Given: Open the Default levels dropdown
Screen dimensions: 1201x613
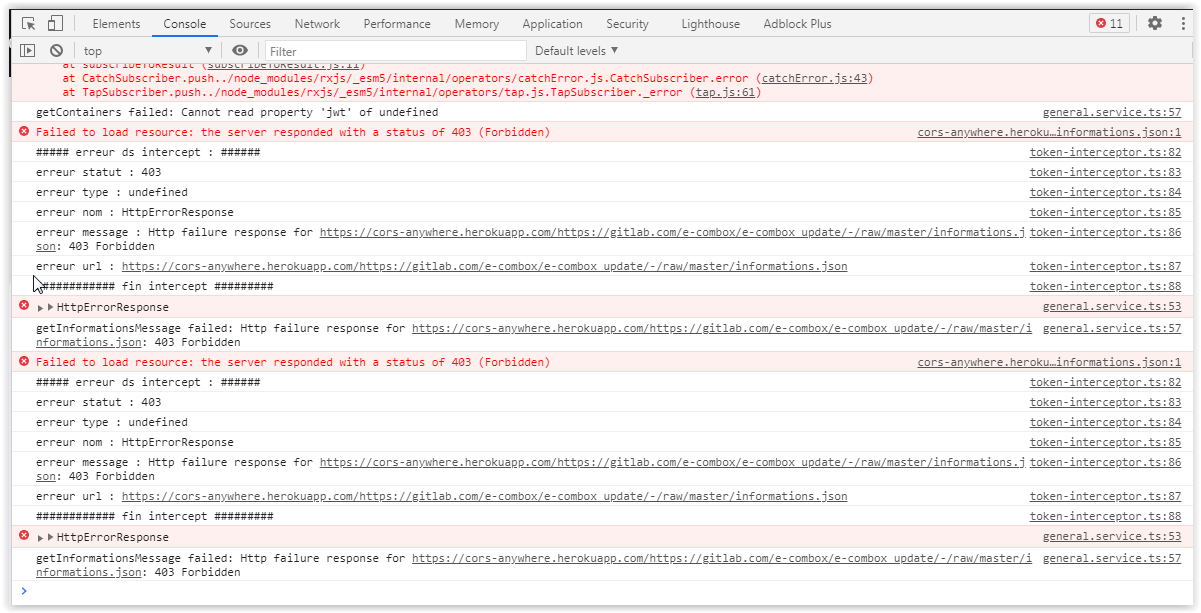Looking at the screenshot, I should pos(576,50).
